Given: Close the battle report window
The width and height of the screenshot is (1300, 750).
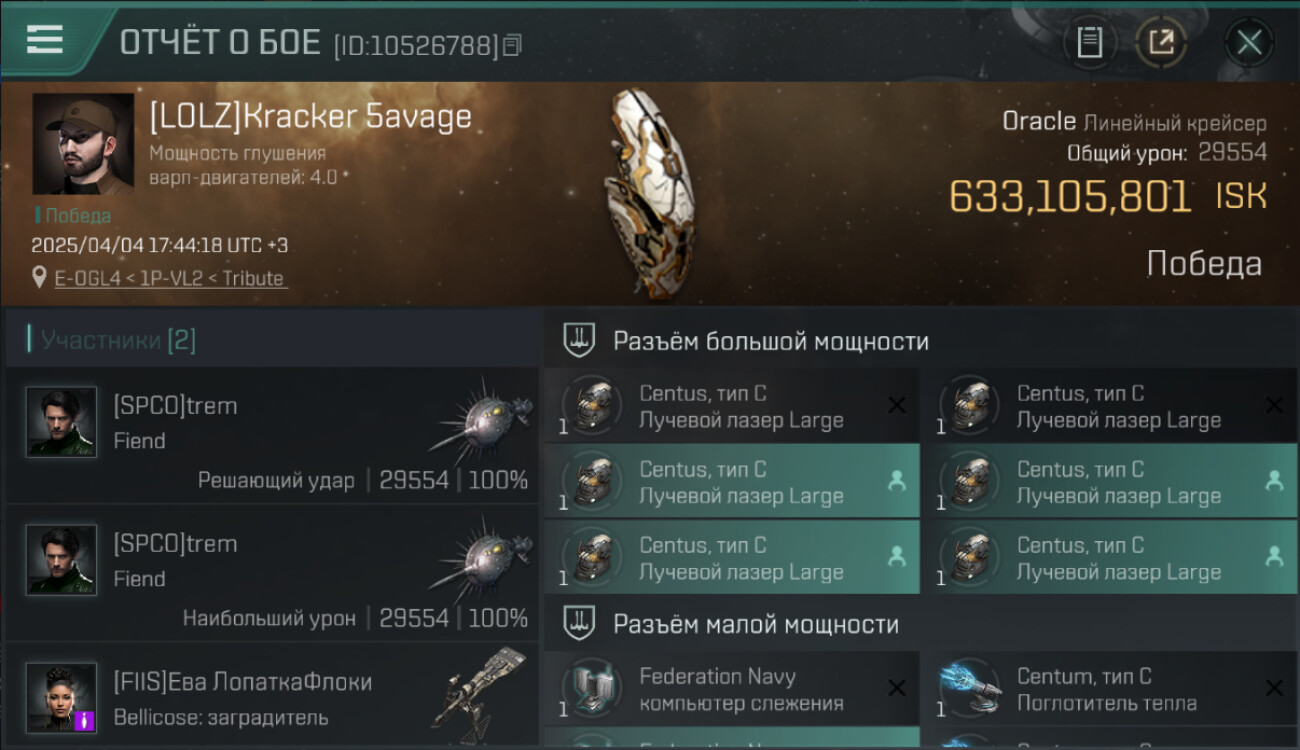Looking at the screenshot, I should pos(1249,42).
